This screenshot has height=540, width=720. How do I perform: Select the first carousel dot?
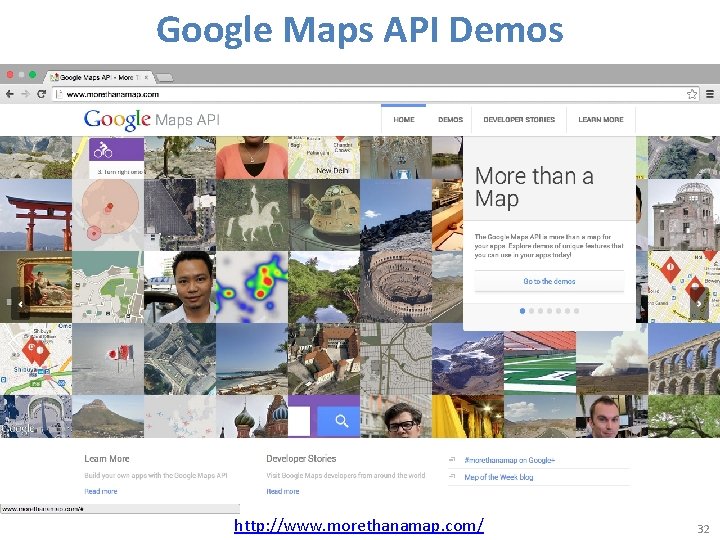[x=522, y=311]
